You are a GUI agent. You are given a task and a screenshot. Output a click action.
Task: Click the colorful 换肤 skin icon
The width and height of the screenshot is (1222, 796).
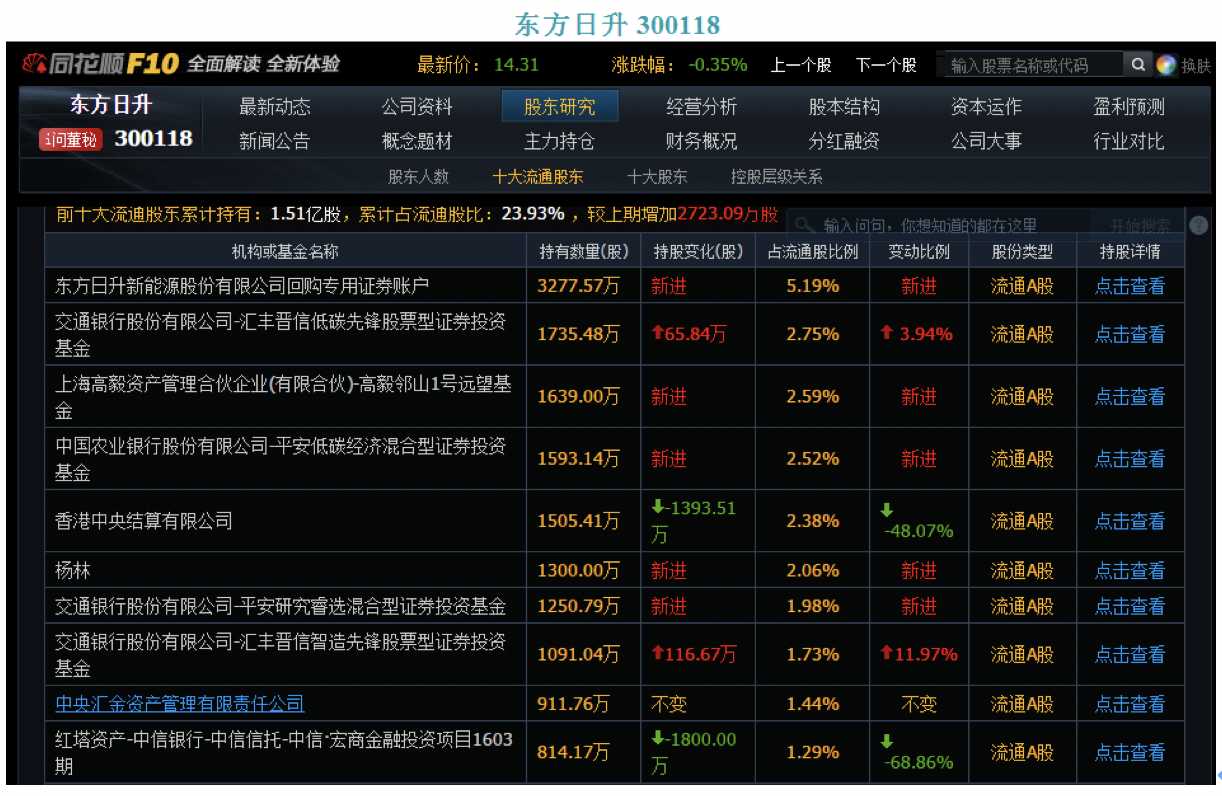(1166, 65)
